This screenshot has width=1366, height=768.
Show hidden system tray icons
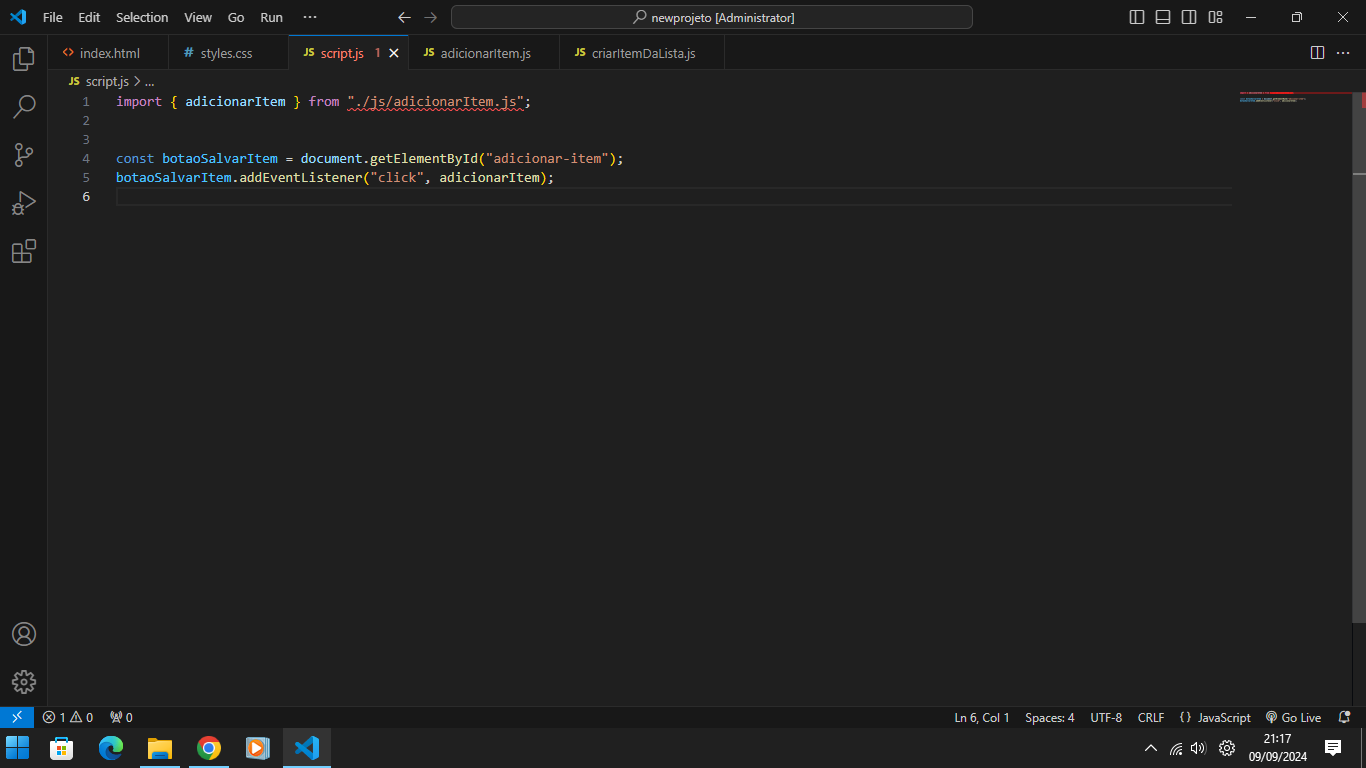click(1150, 748)
